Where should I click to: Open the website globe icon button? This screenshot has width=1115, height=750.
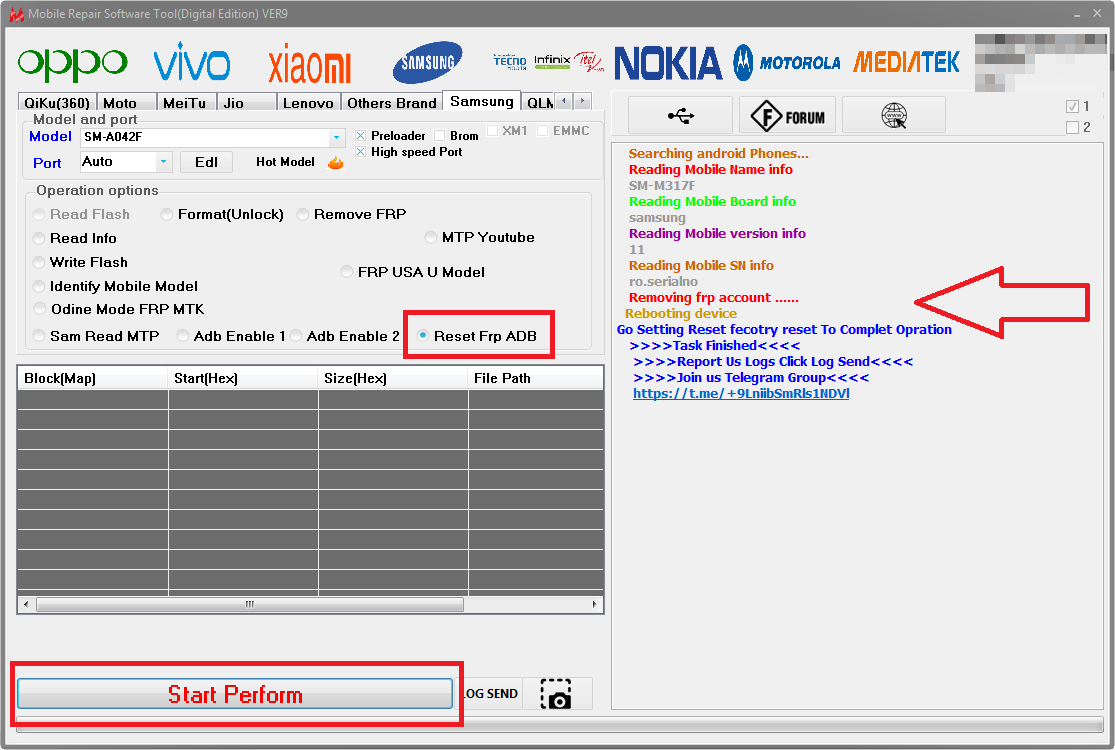coord(894,115)
